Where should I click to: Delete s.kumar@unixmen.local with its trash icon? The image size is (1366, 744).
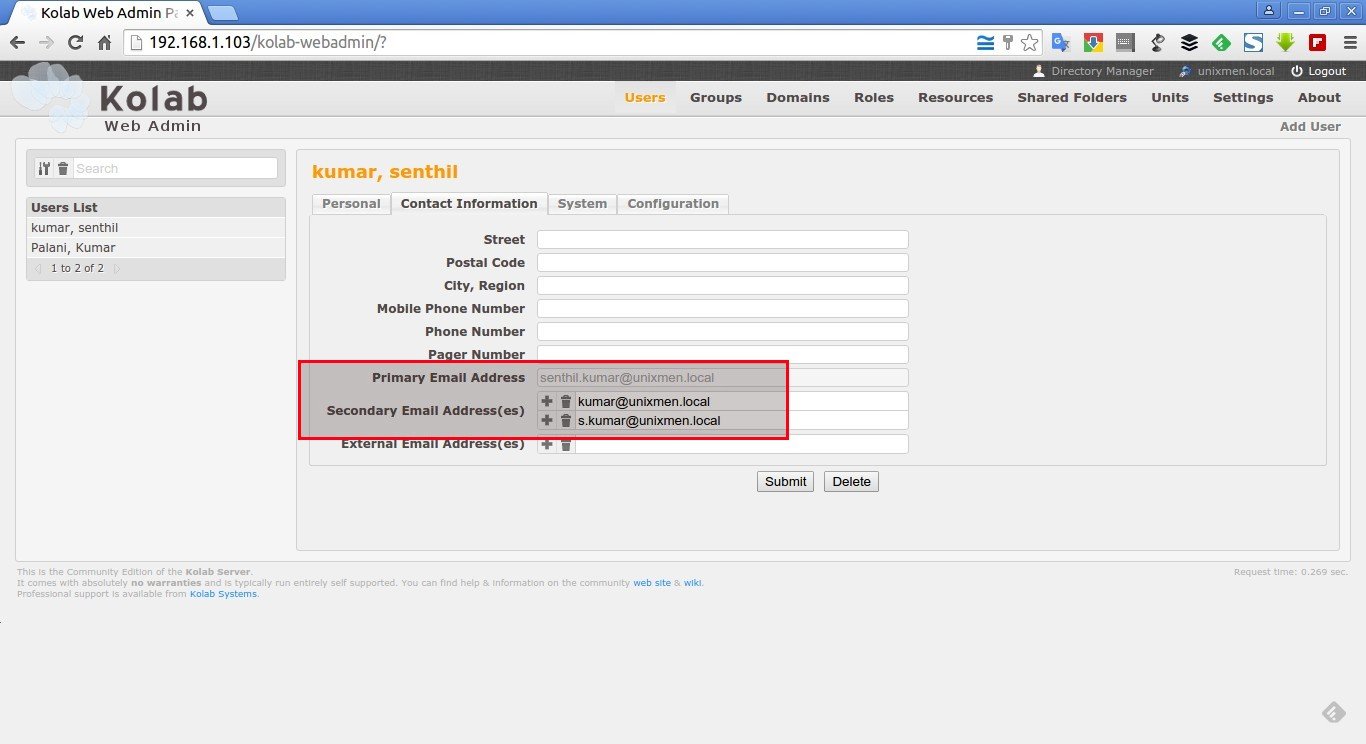click(x=566, y=420)
